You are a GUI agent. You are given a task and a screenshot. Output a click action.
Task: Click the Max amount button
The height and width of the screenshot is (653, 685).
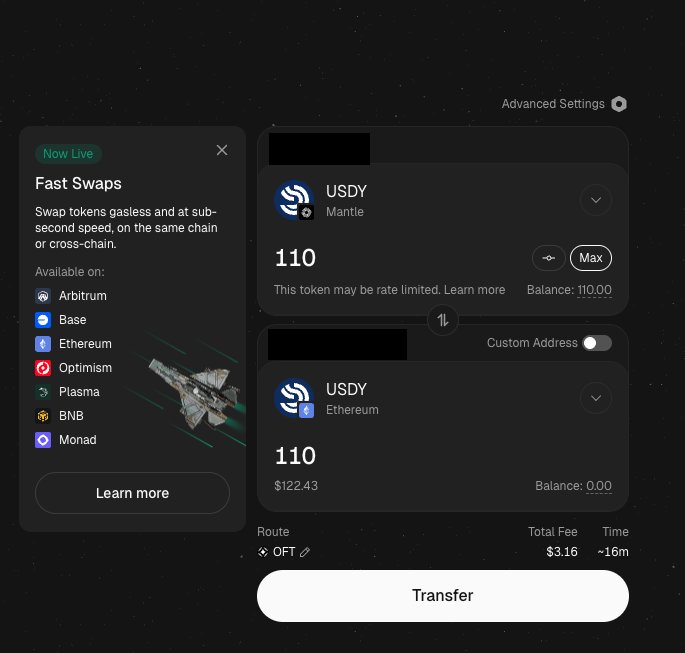point(591,258)
